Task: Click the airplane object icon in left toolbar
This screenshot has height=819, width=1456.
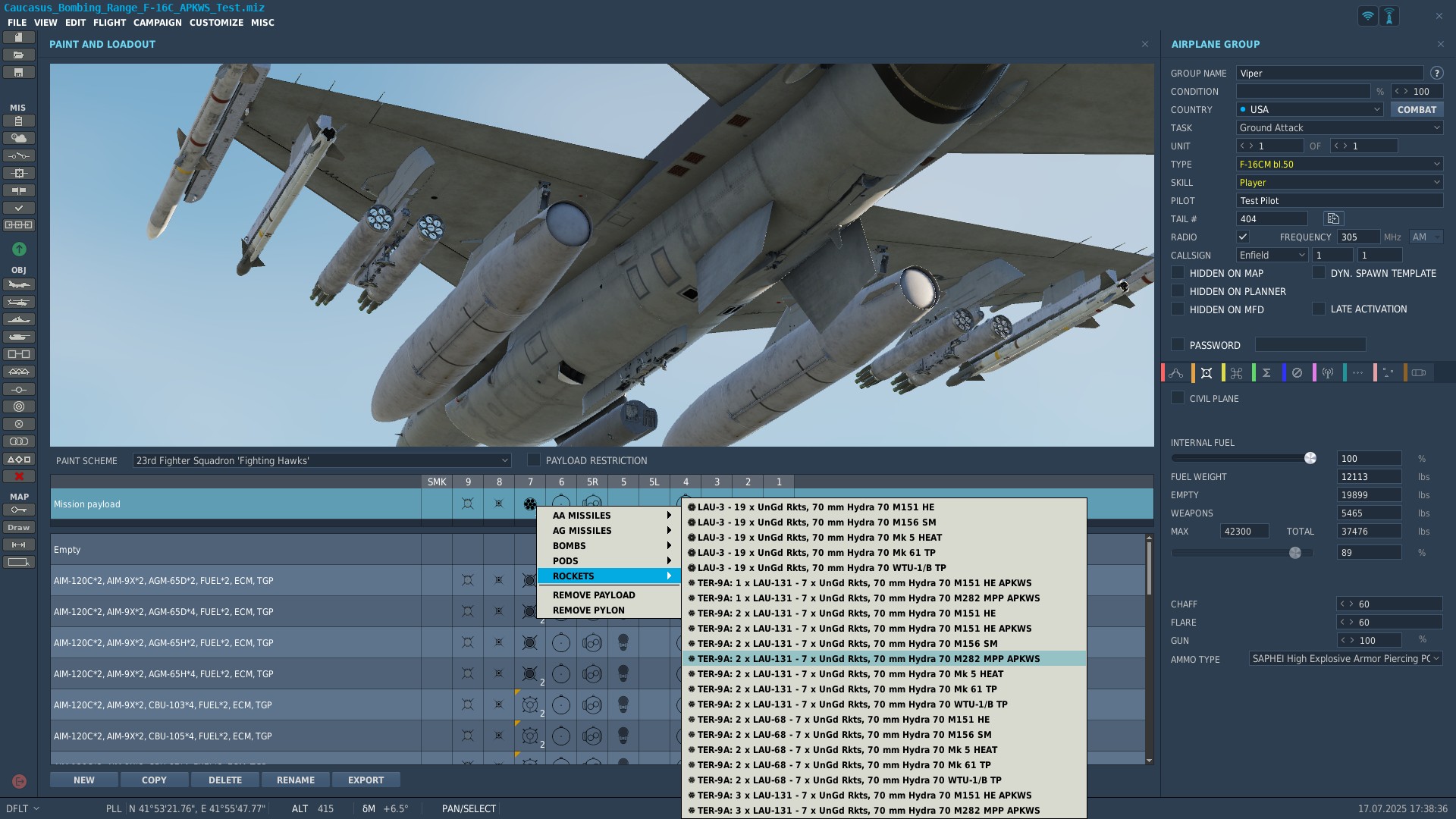Action: 19,285
